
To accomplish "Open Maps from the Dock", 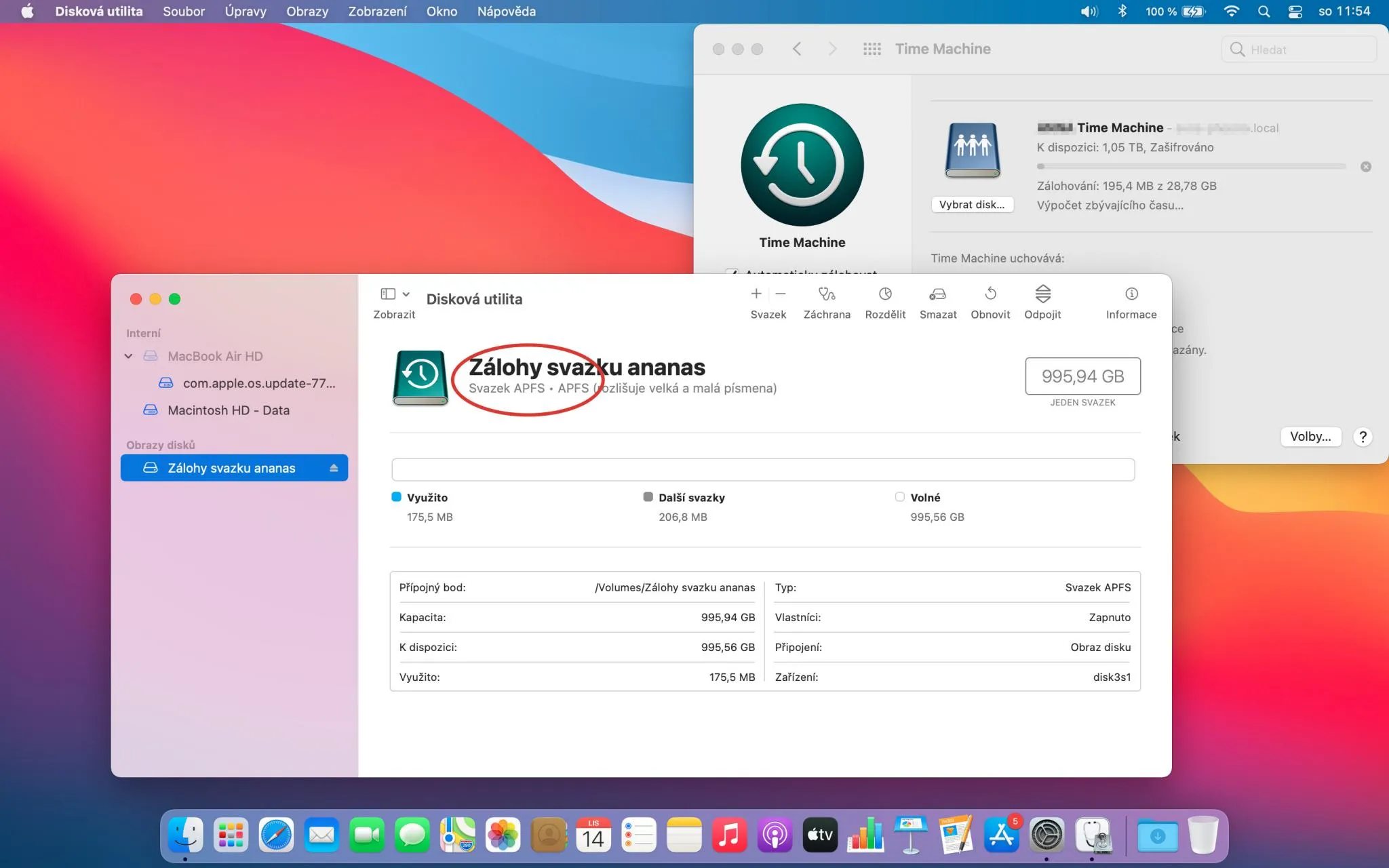I will (458, 835).
